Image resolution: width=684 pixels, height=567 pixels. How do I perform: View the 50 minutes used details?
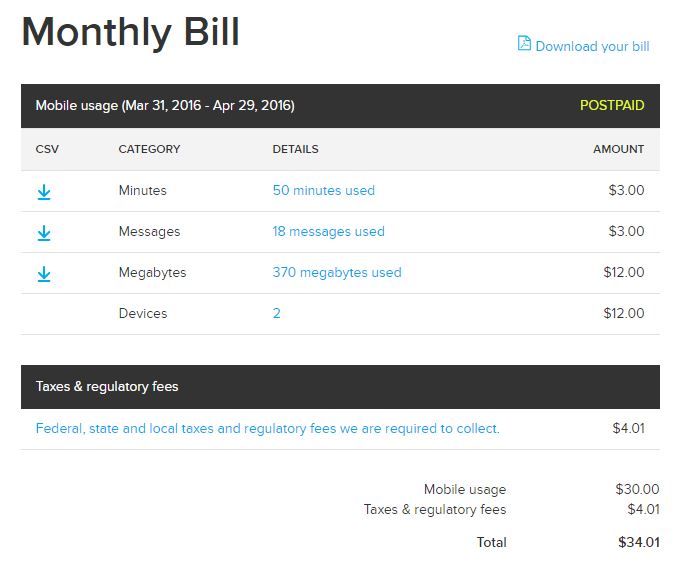pos(323,190)
